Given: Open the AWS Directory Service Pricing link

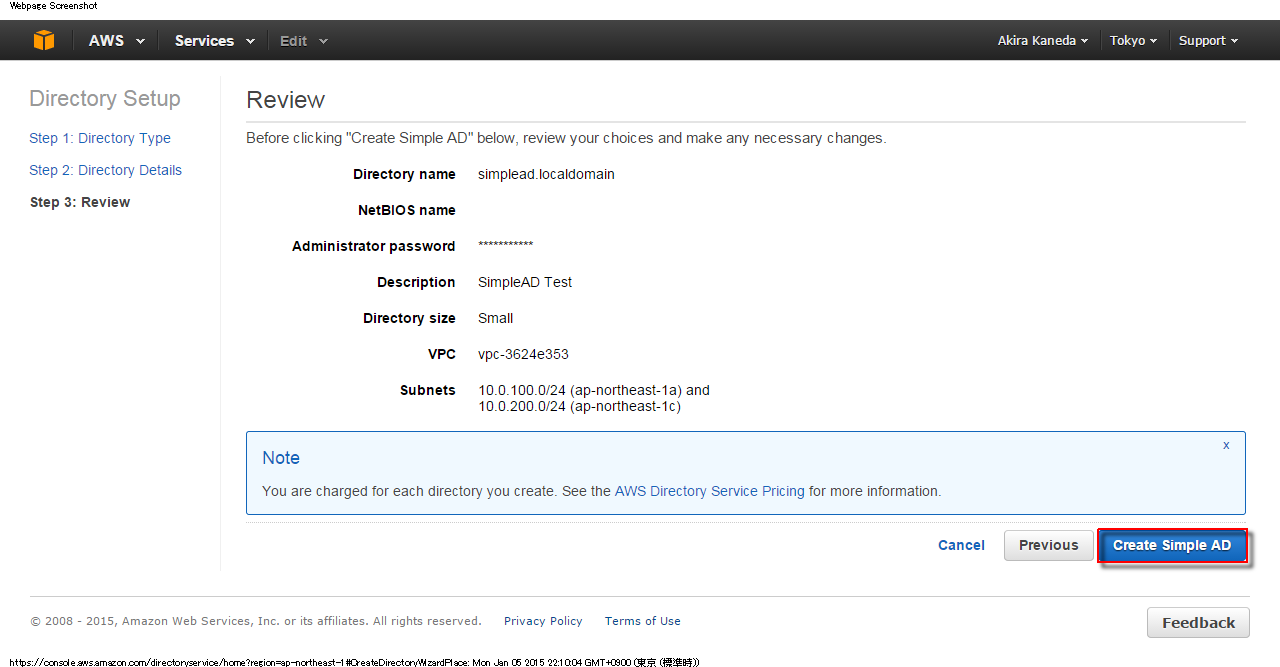Looking at the screenshot, I should [x=709, y=491].
